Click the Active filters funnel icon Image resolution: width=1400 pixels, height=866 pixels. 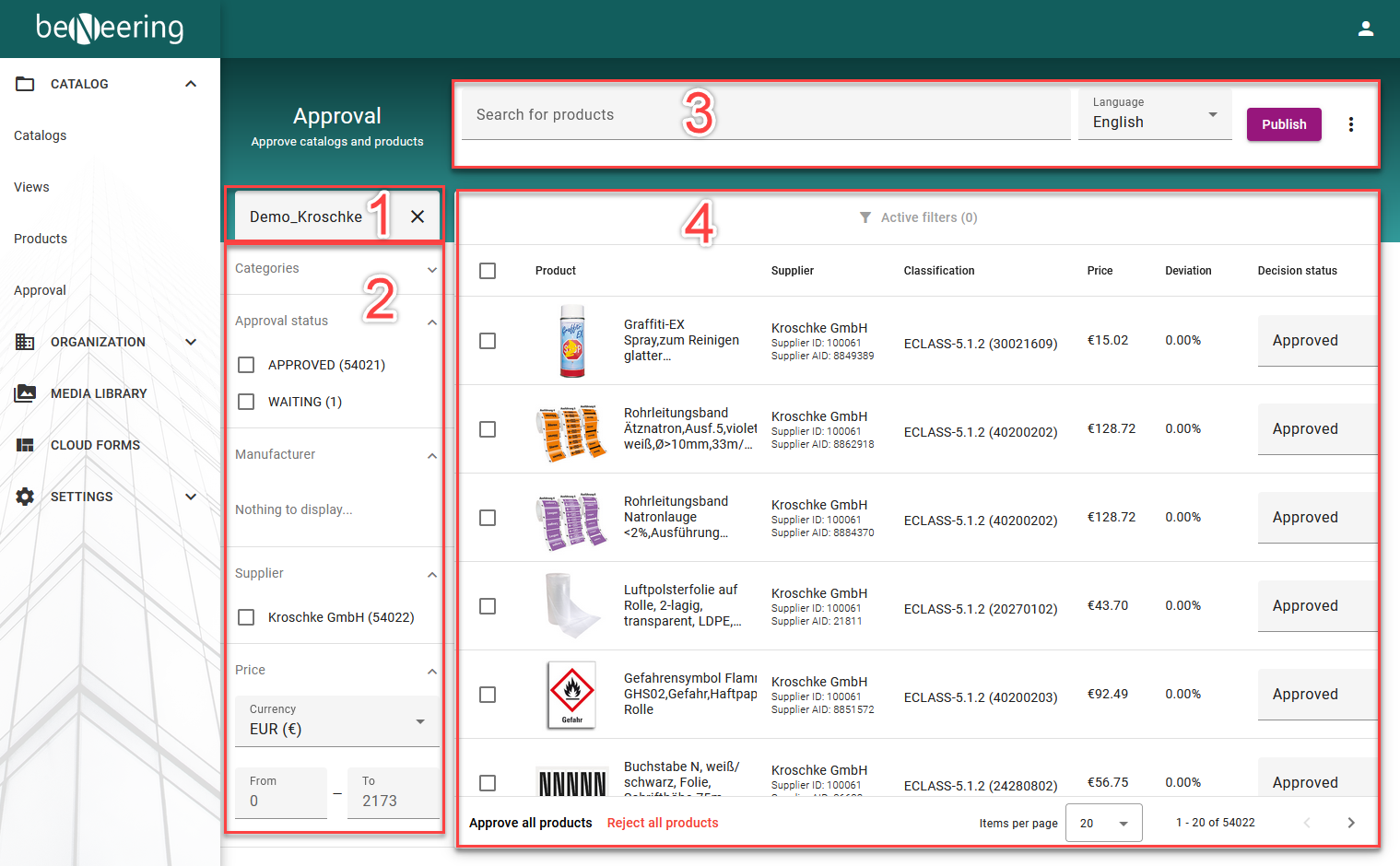865,217
